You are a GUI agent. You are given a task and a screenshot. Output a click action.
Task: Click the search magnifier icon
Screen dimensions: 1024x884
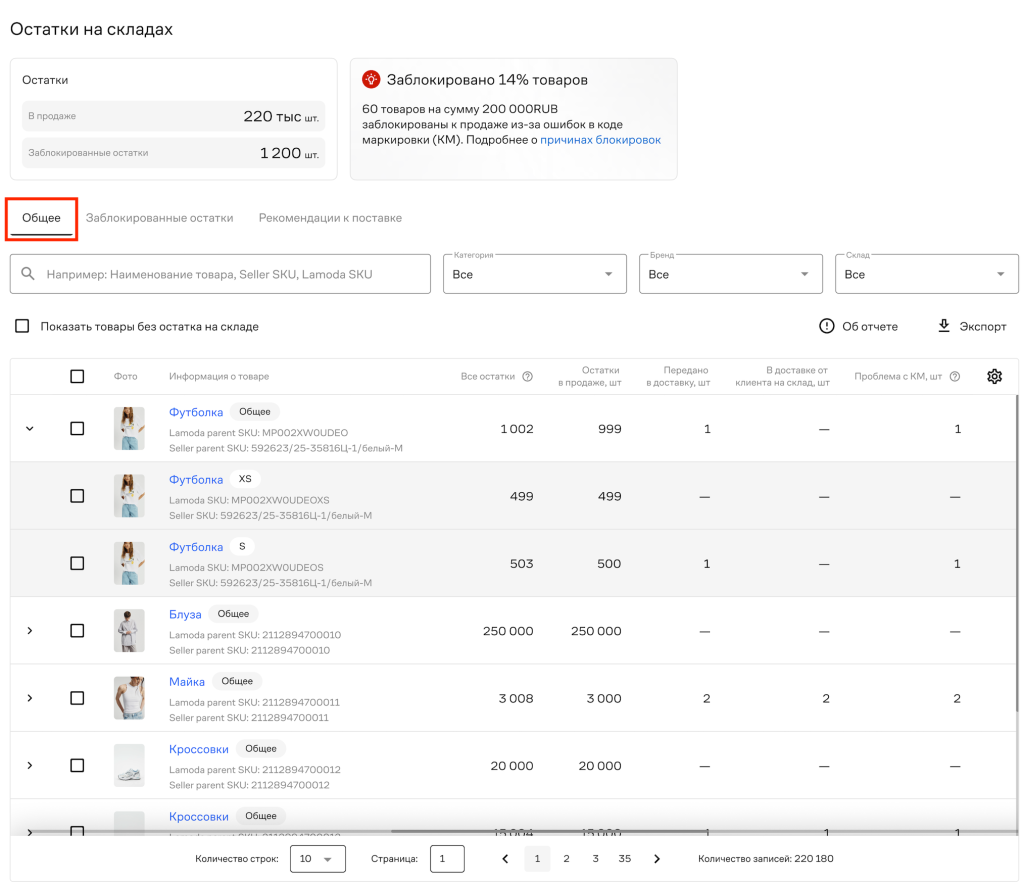(x=27, y=273)
